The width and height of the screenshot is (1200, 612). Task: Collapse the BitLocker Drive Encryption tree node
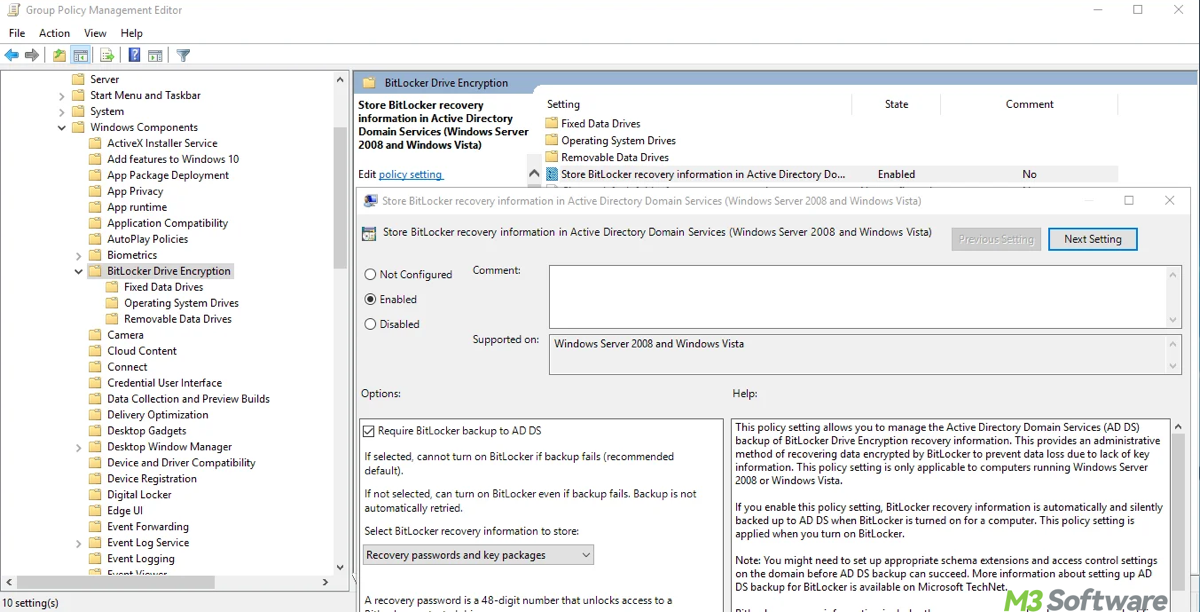point(79,271)
